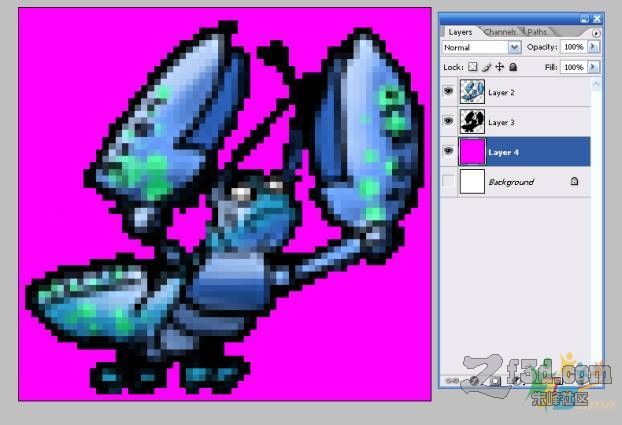622x425 pixels.
Task: Close the Layers palette window
Action: click(x=597, y=19)
